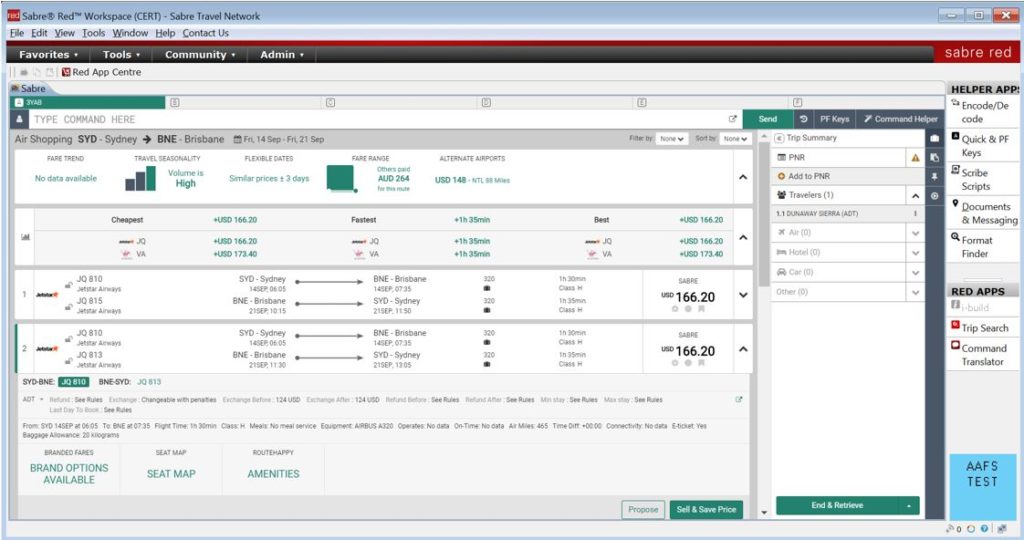Open the command history clock icon
The height and width of the screenshot is (540, 1024).
[x=803, y=119]
